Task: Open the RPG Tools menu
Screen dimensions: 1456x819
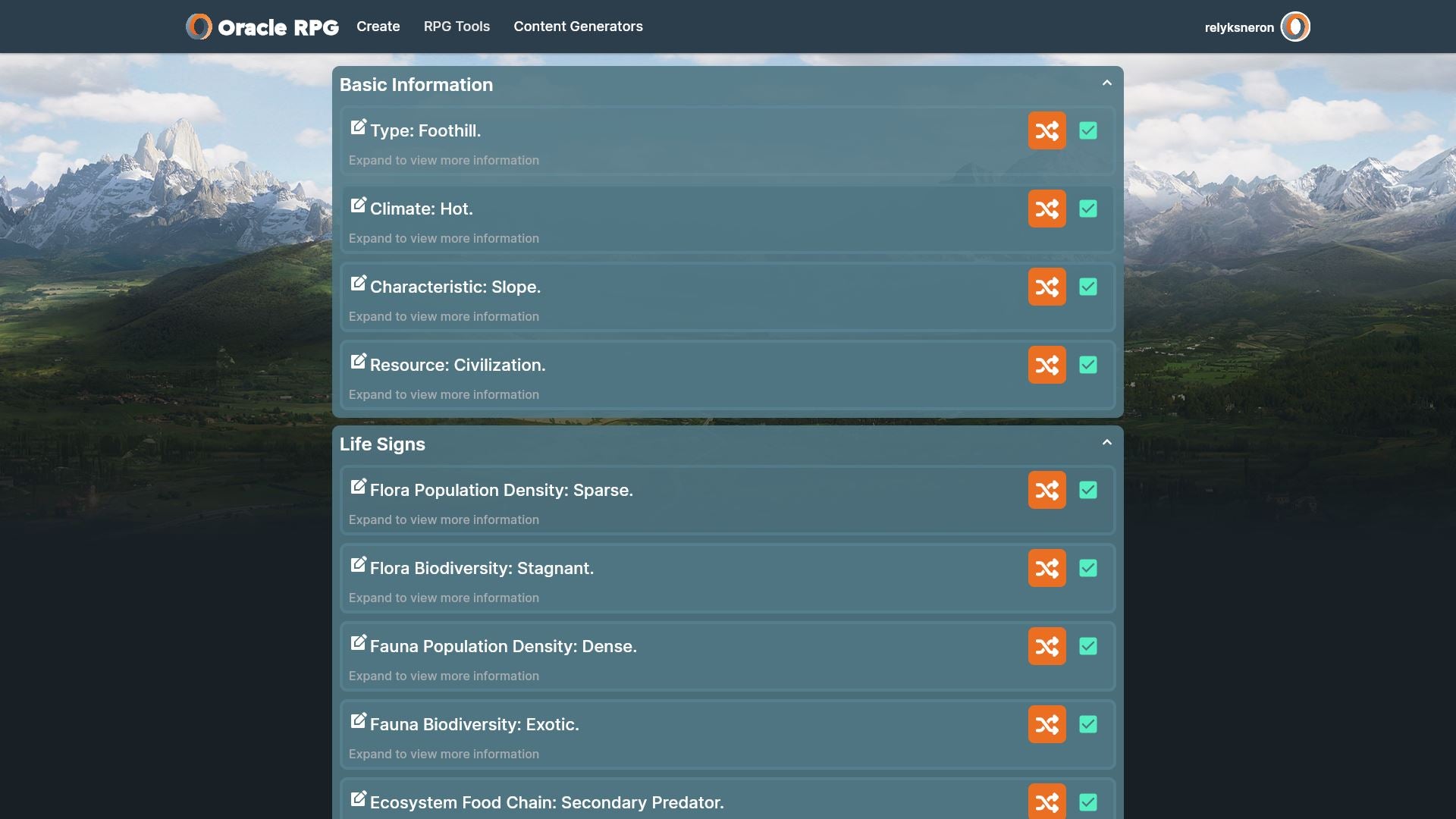Action: (457, 27)
